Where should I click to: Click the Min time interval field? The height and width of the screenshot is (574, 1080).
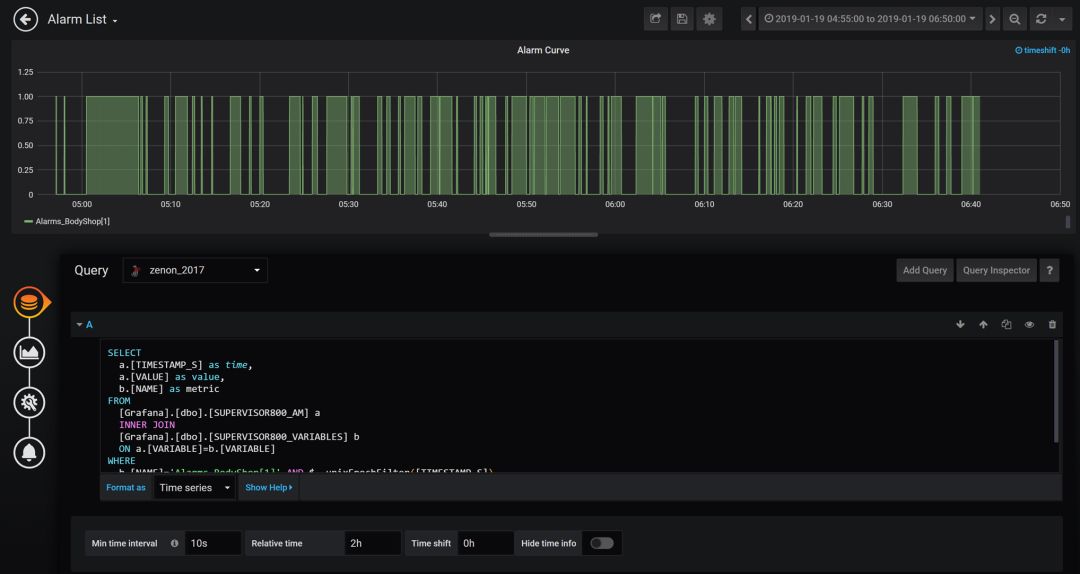coord(214,543)
